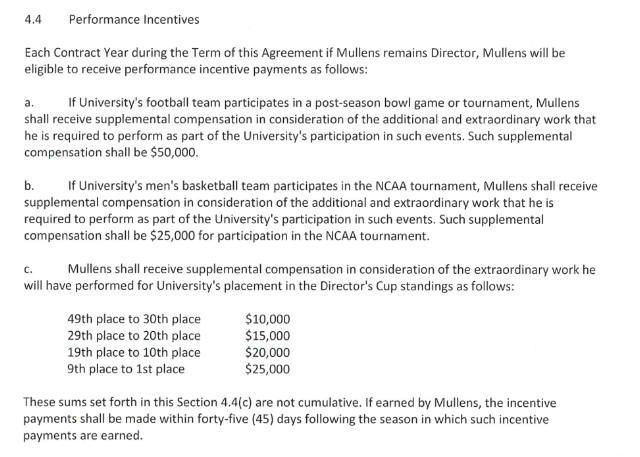Click the '4.4' section number
Image resolution: width=640 pixels, height=457 pixels.
33,20
